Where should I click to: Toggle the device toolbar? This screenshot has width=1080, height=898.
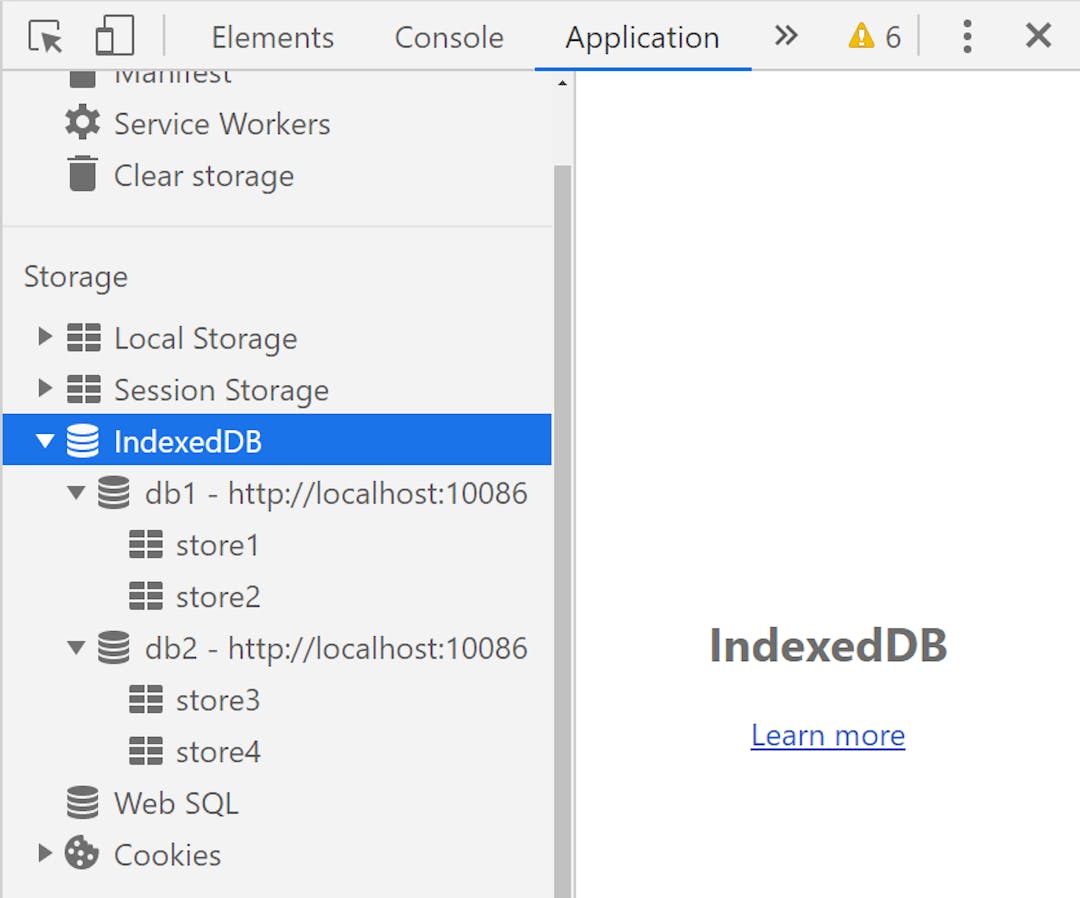[113, 36]
